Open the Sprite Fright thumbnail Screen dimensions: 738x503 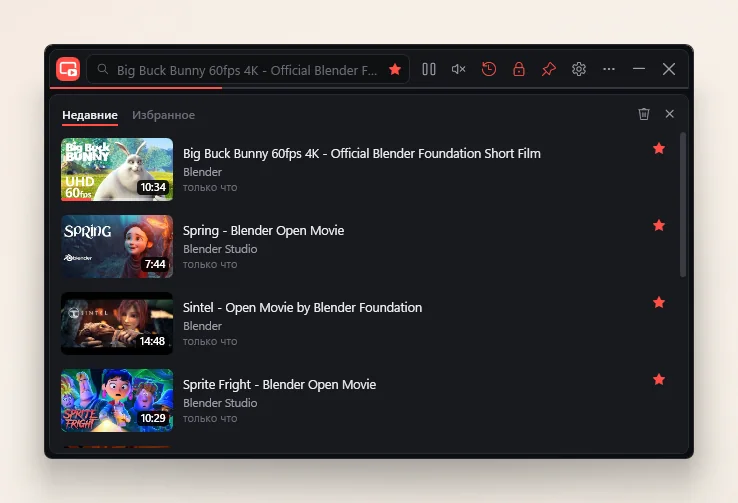117,400
